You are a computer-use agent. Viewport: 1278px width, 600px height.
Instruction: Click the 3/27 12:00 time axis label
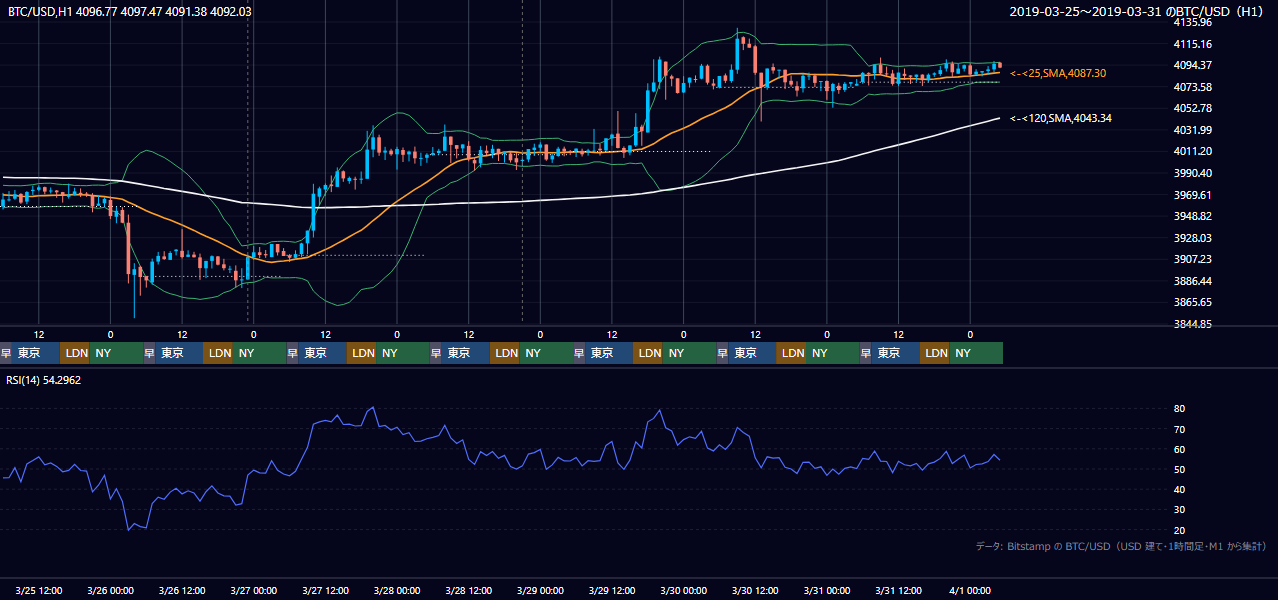coord(326,590)
